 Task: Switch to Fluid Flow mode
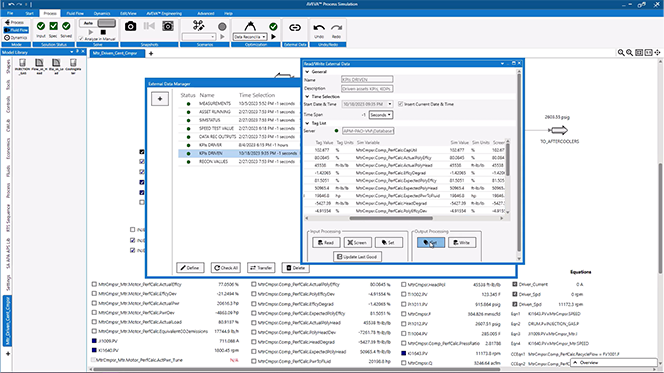(16, 30)
